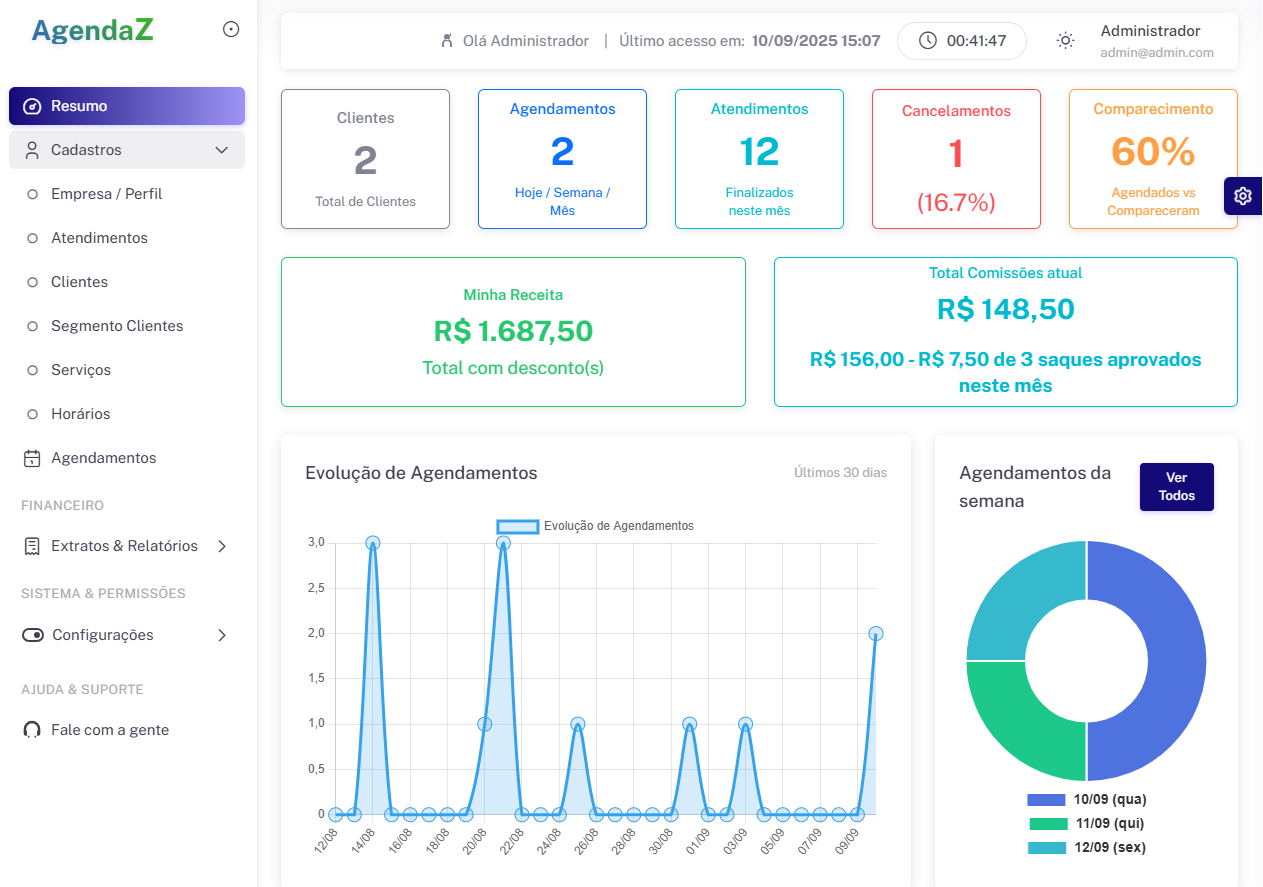Collapse the Cadastros menu chevron
Screen dimensions: 1263x887
click(222, 150)
